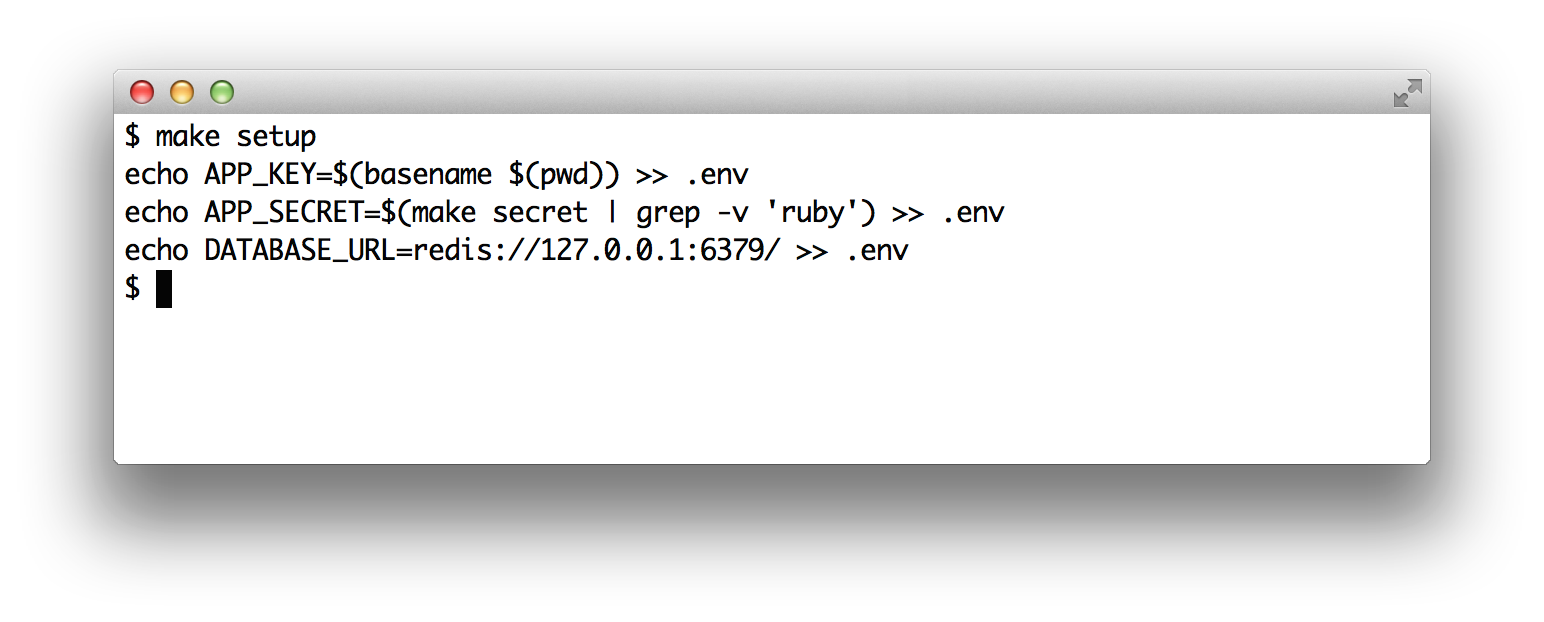
Task: Minimize the terminal with the yellow button
Action: pos(182,93)
